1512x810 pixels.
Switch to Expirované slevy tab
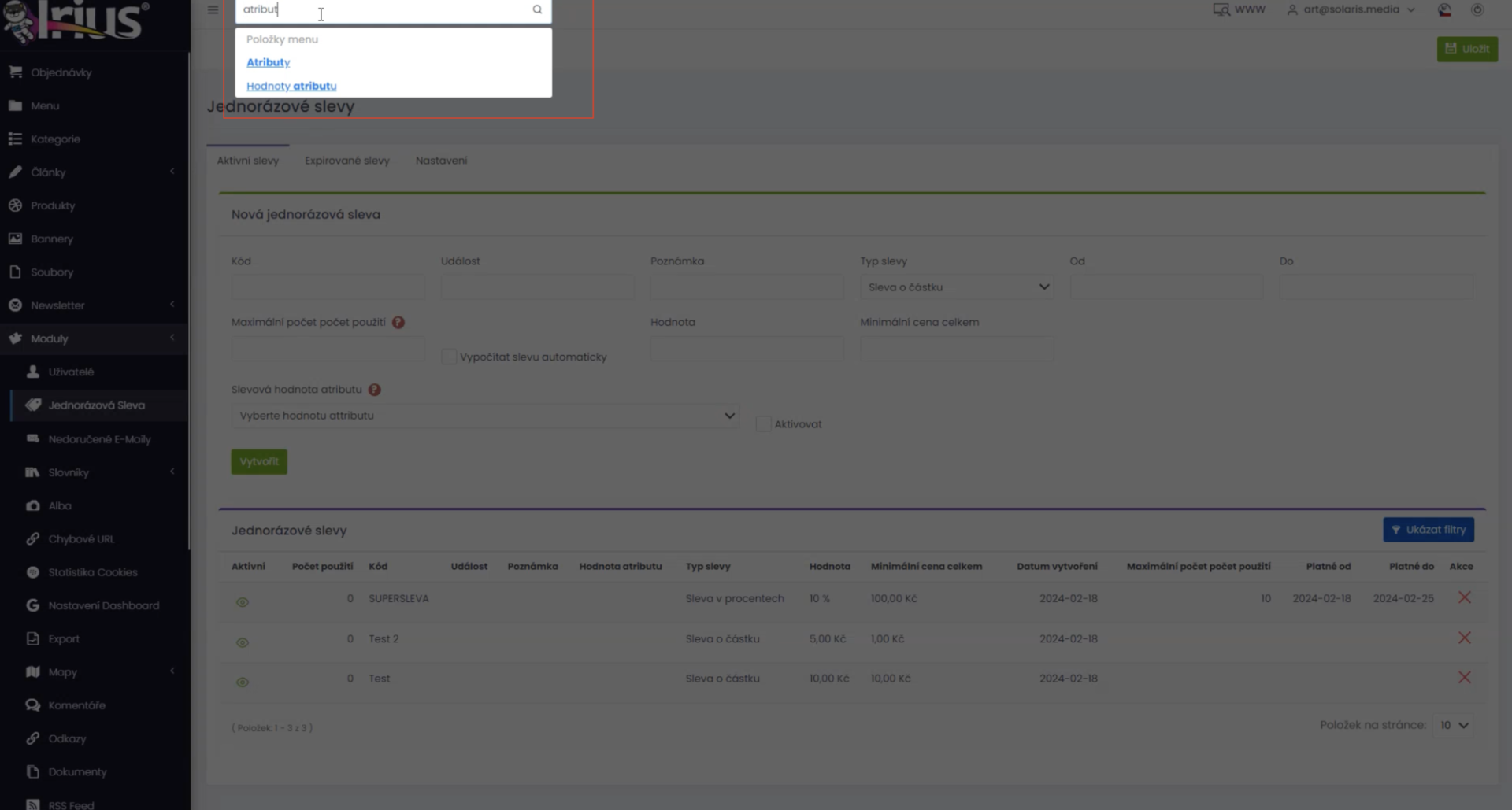(347, 161)
